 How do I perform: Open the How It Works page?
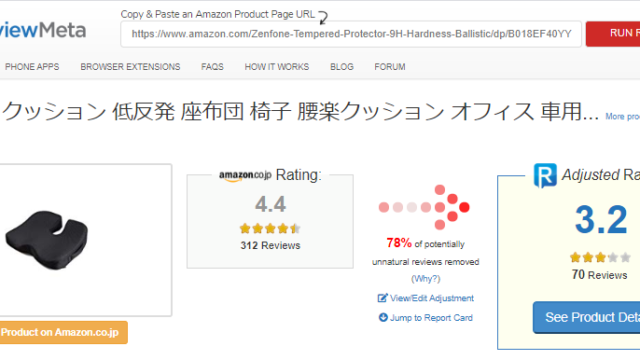point(277,67)
